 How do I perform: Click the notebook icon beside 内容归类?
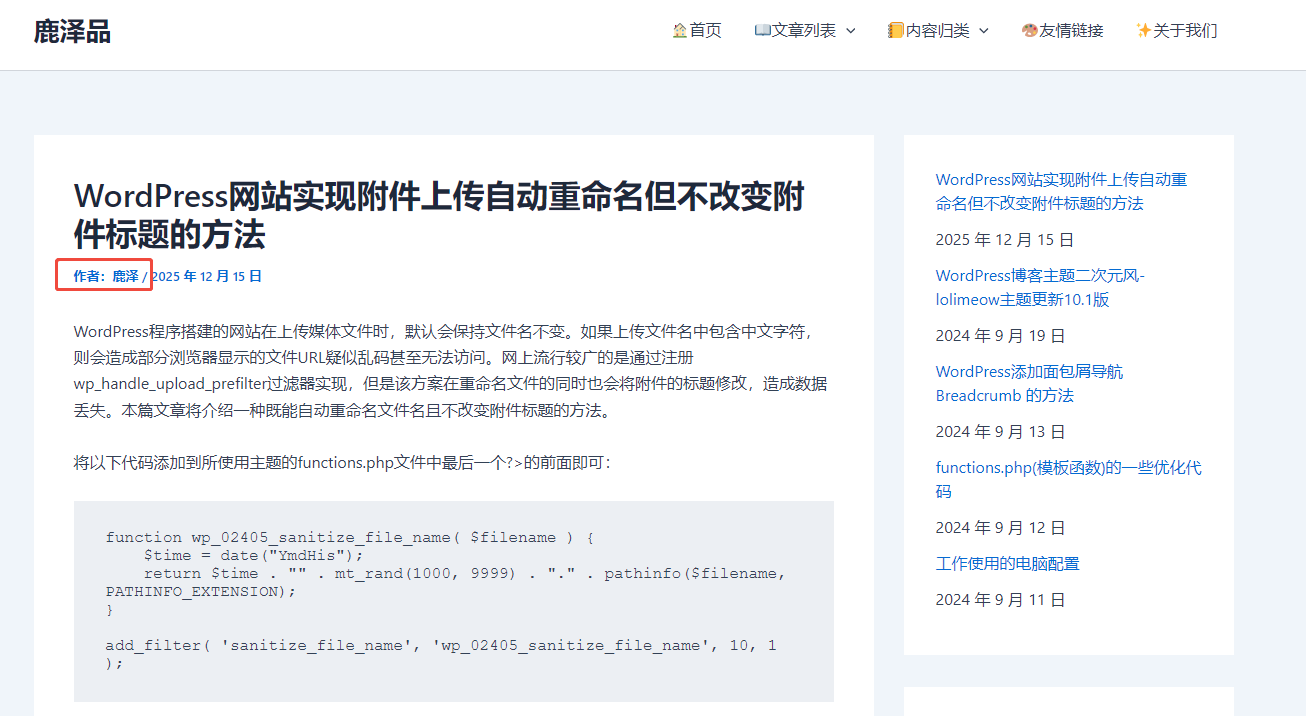pos(896,31)
